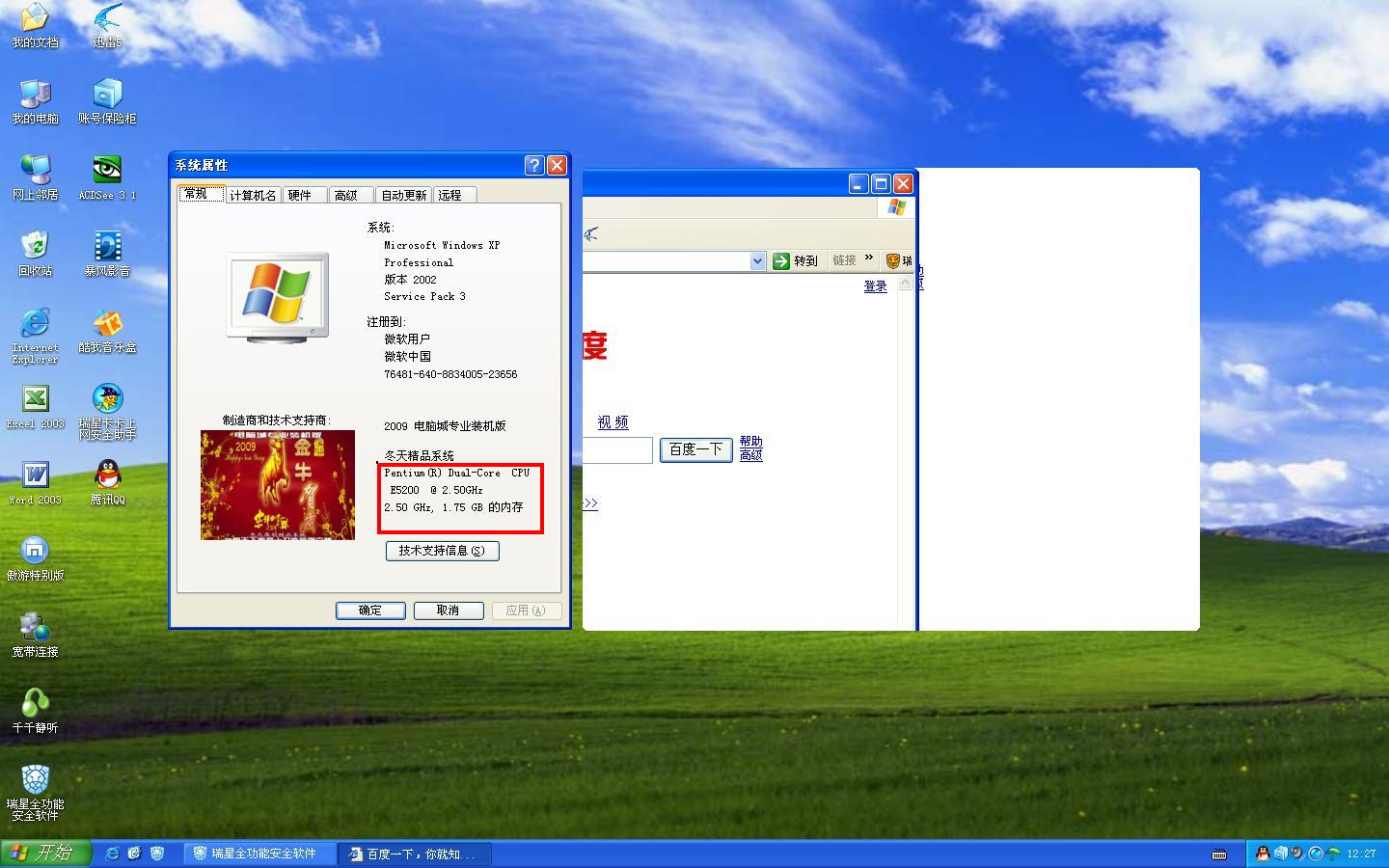Click the green umbrella tray icon

click(x=1333, y=854)
